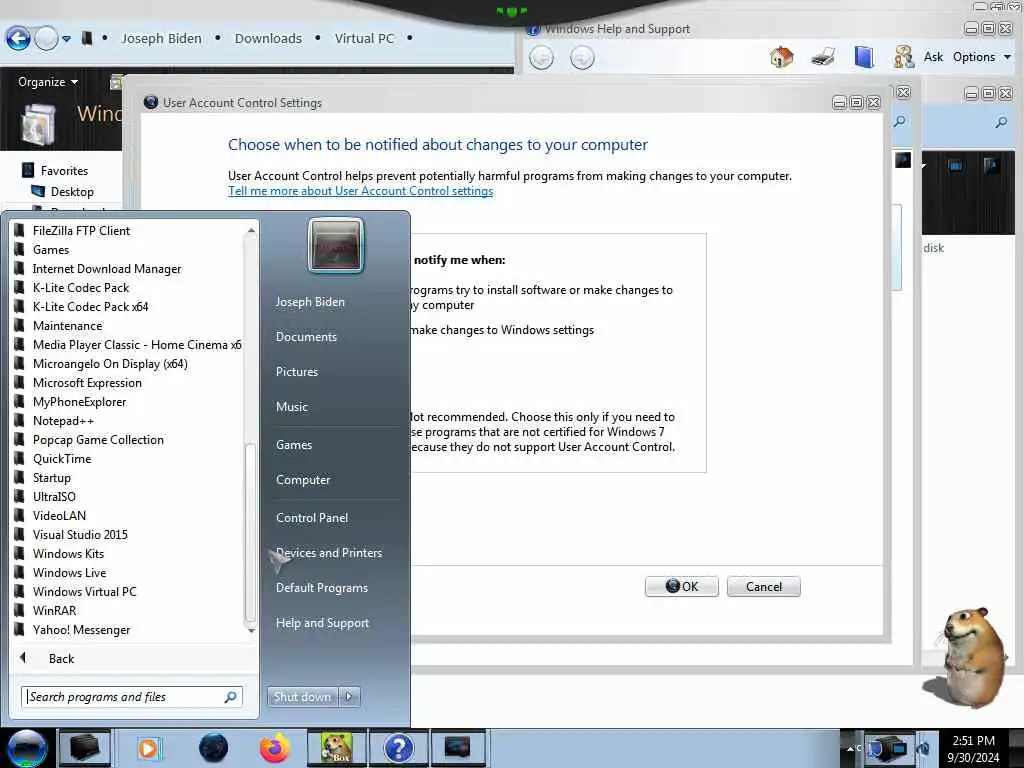This screenshot has width=1024, height=768.
Task: Open Browse Help book icon
Action: [863, 57]
